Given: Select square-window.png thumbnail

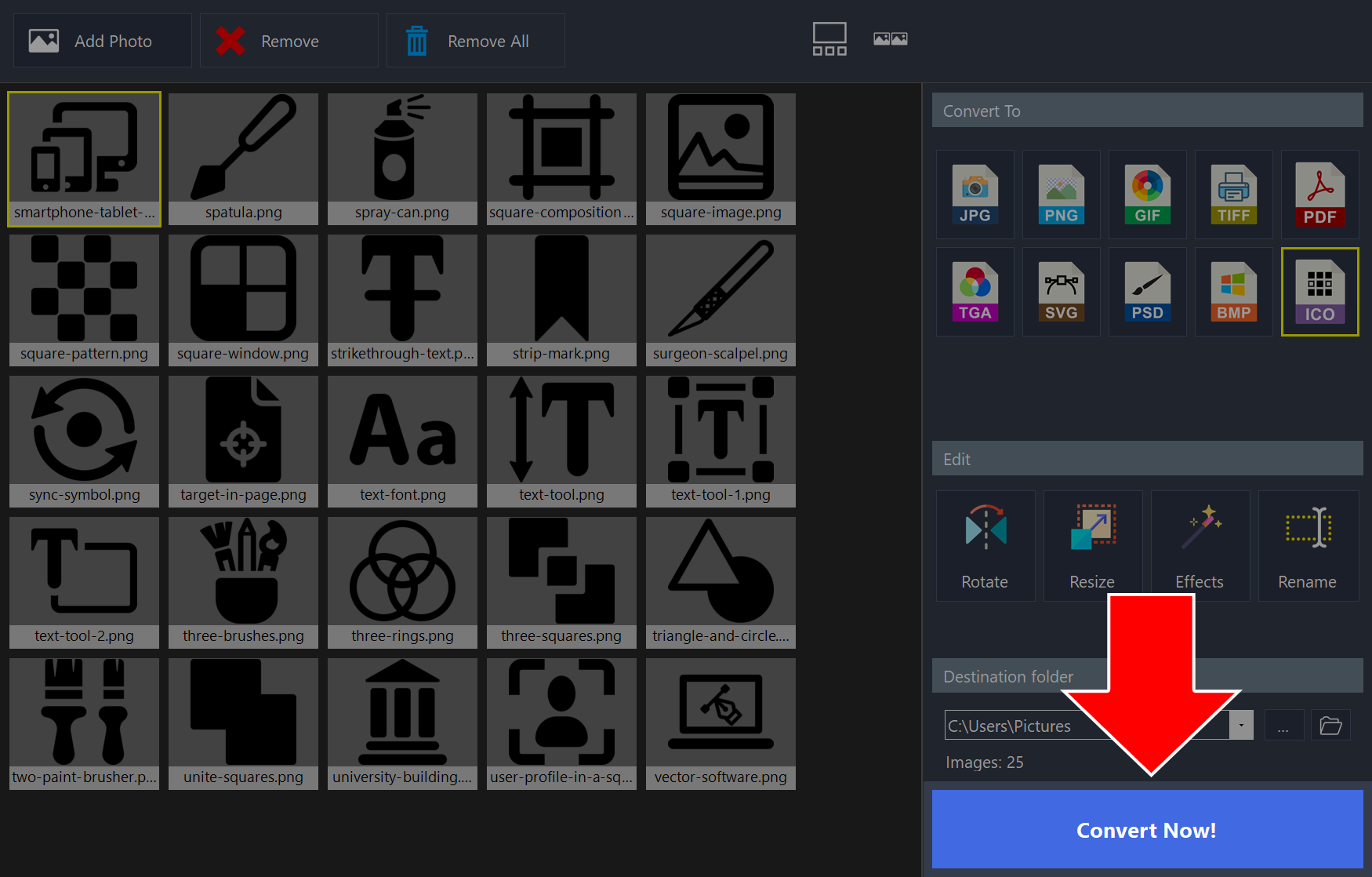Looking at the screenshot, I should (243, 300).
